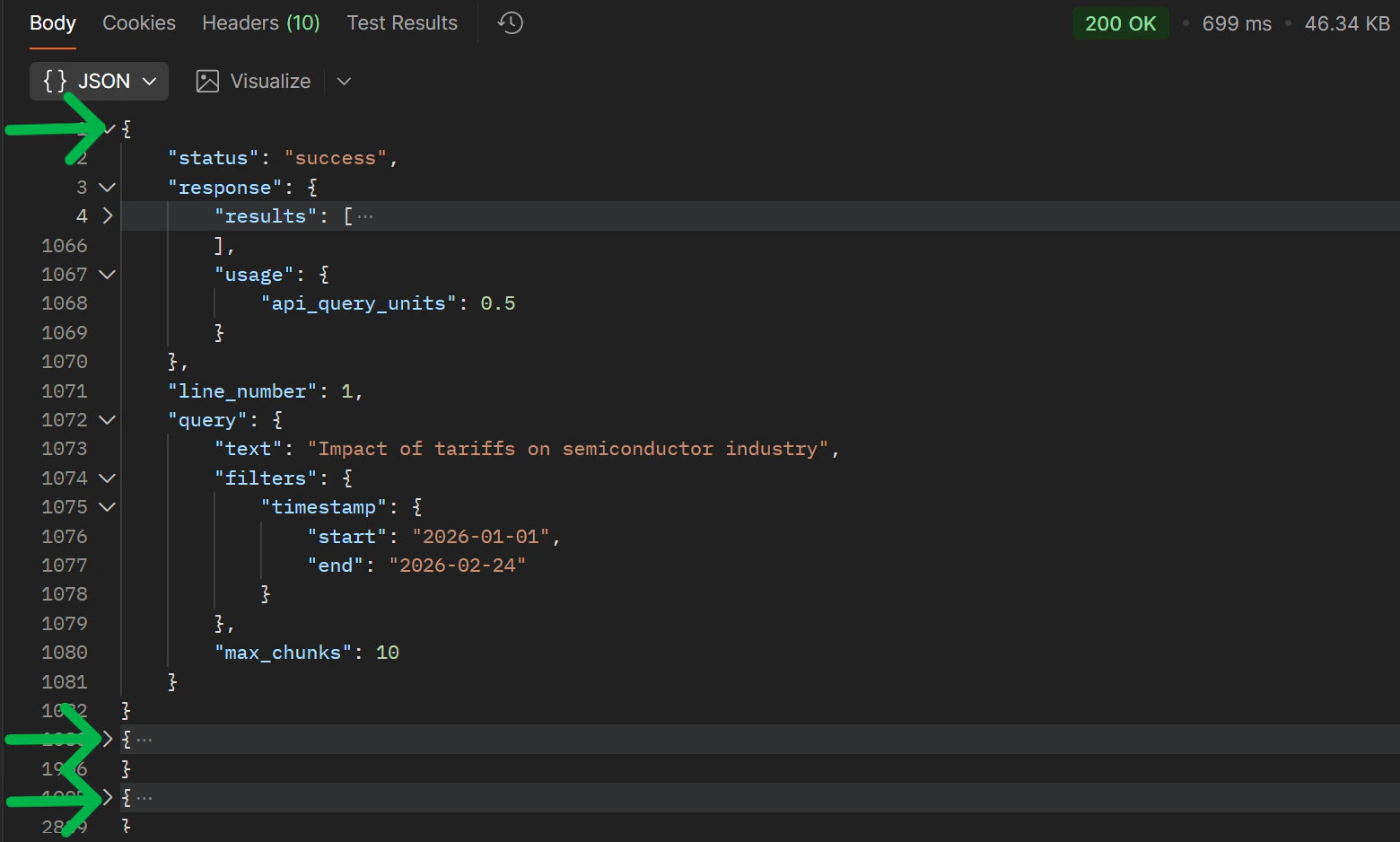The height and width of the screenshot is (842, 1400).
Task: Open the JSON format dropdown
Action: (x=149, y=81)
